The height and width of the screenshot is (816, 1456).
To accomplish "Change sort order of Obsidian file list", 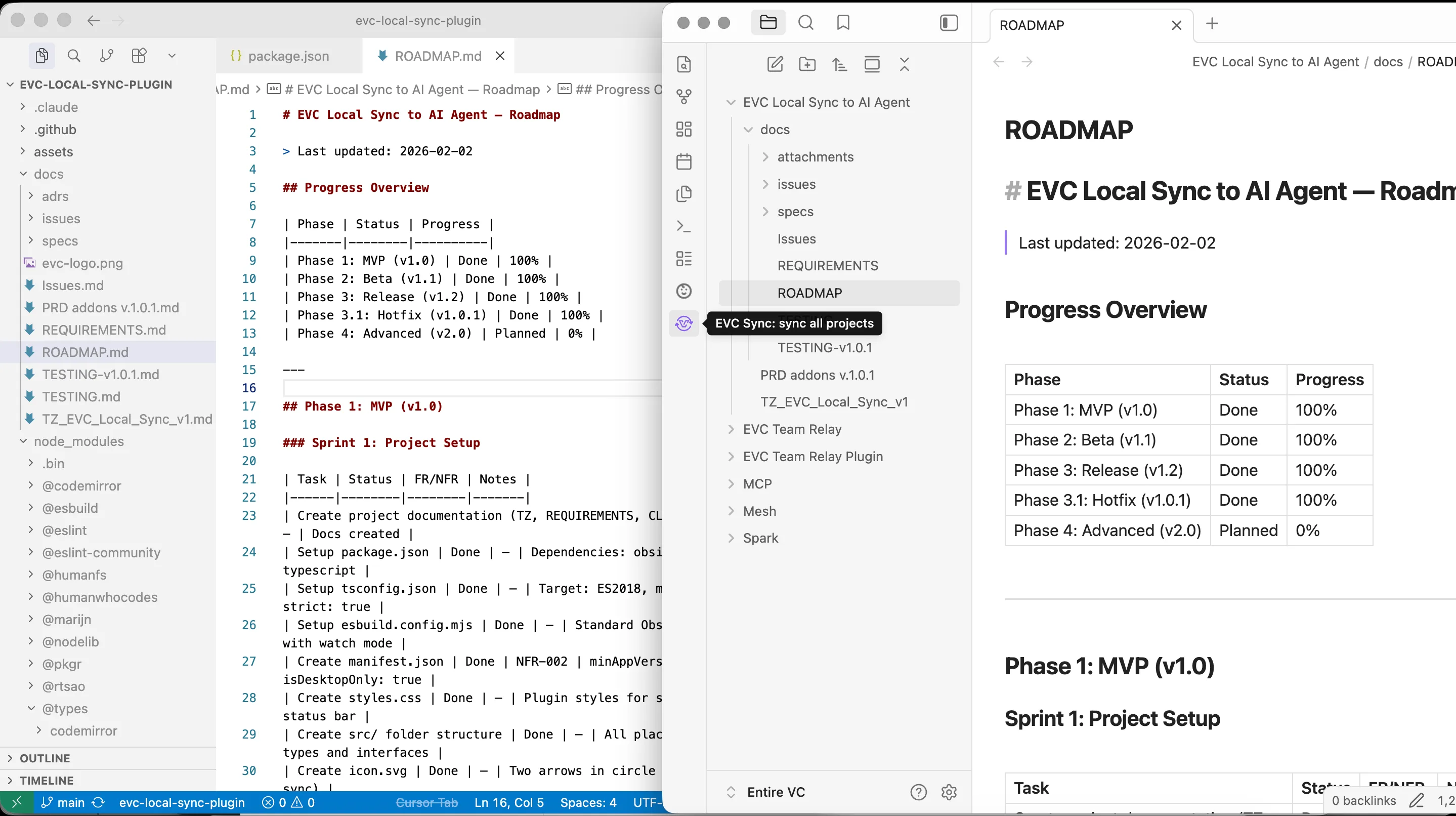I will point(840,64).
